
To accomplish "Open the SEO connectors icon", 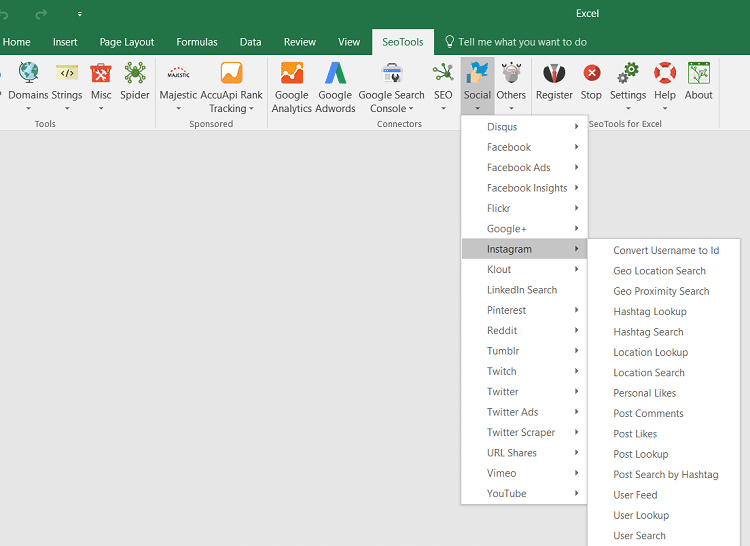I will (x=443, y=73).
